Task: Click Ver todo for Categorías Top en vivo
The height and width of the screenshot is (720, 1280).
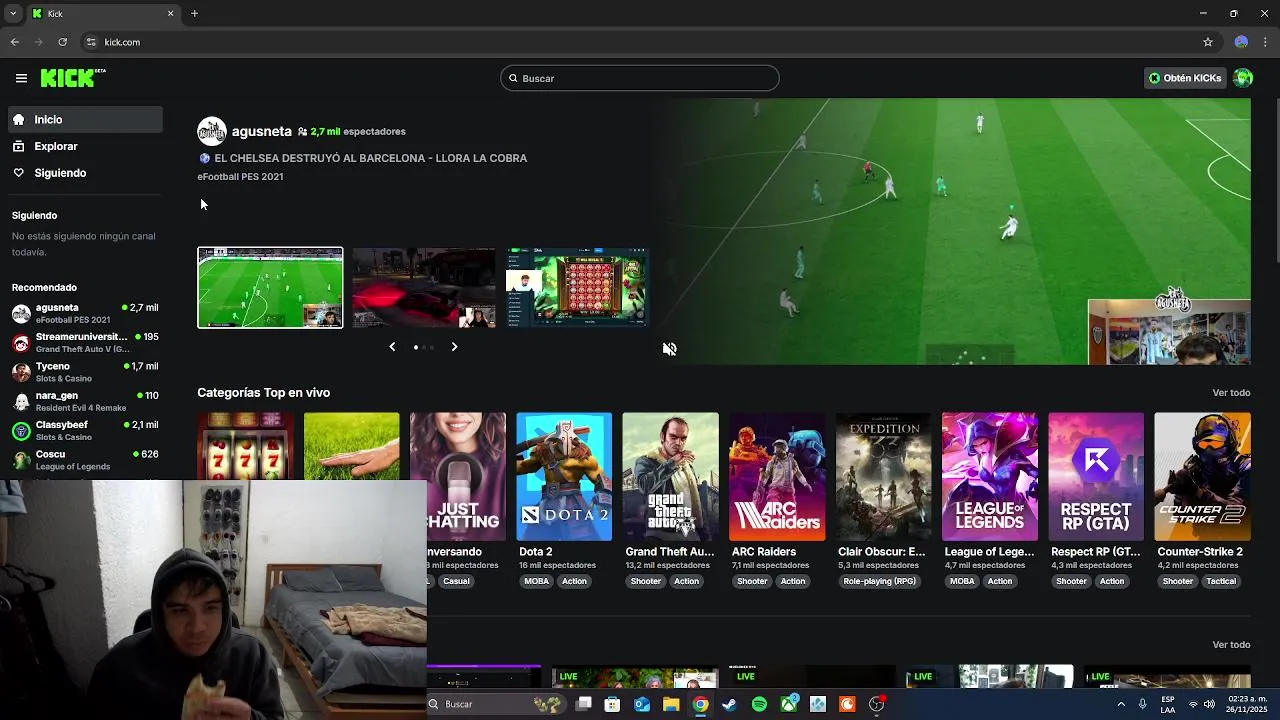Action: (1231, 393)
